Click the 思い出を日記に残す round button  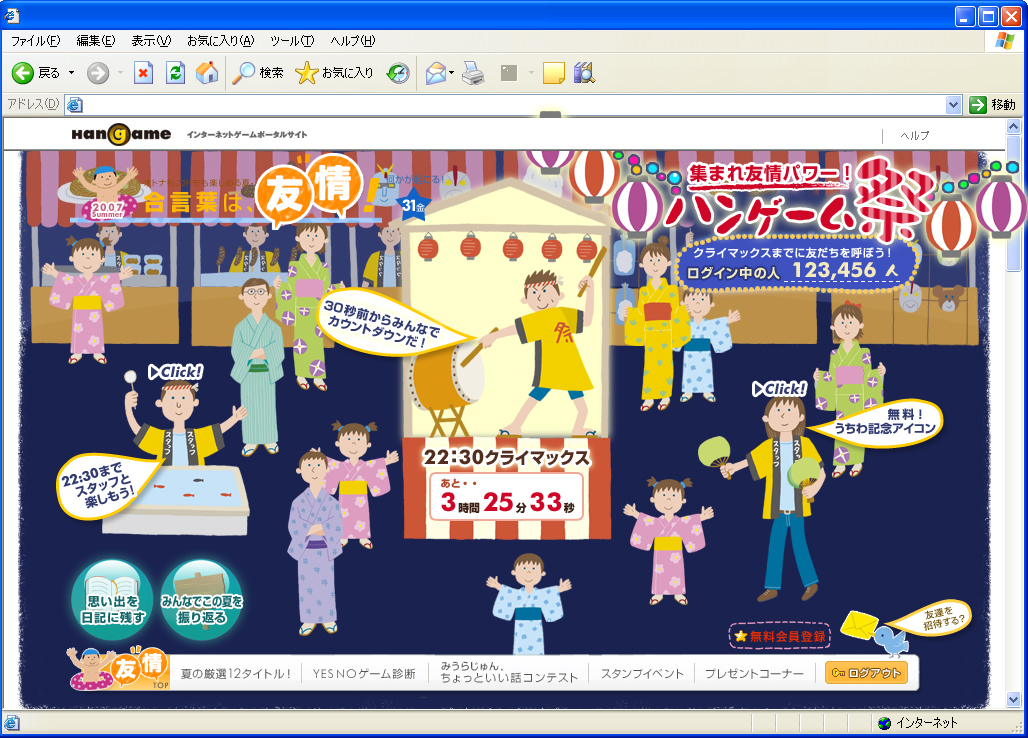coord(112,601)
